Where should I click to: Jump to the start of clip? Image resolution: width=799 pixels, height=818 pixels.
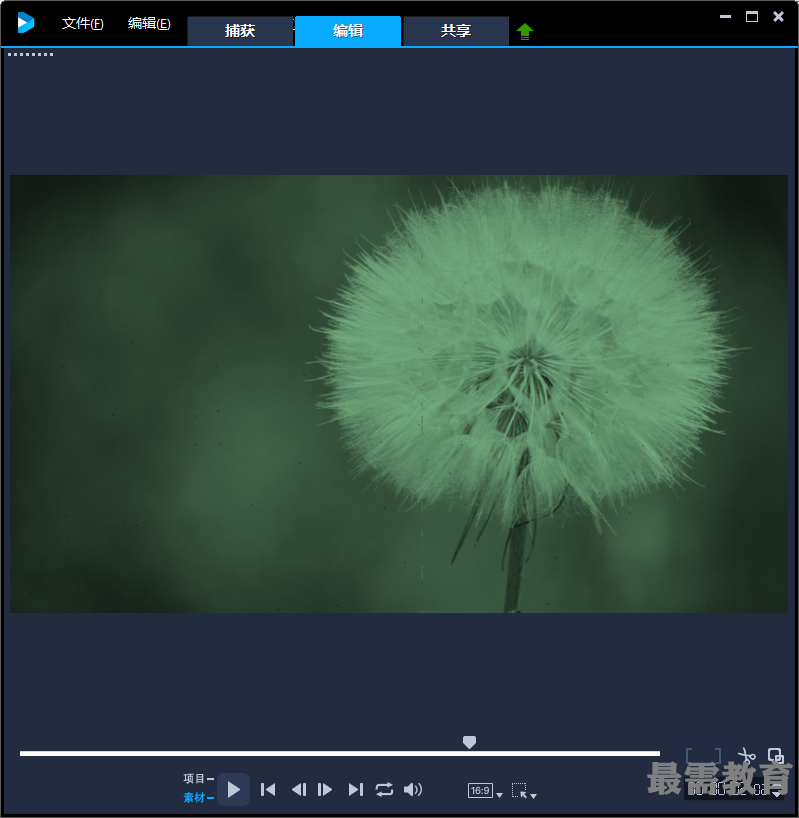tap(268, 789)
